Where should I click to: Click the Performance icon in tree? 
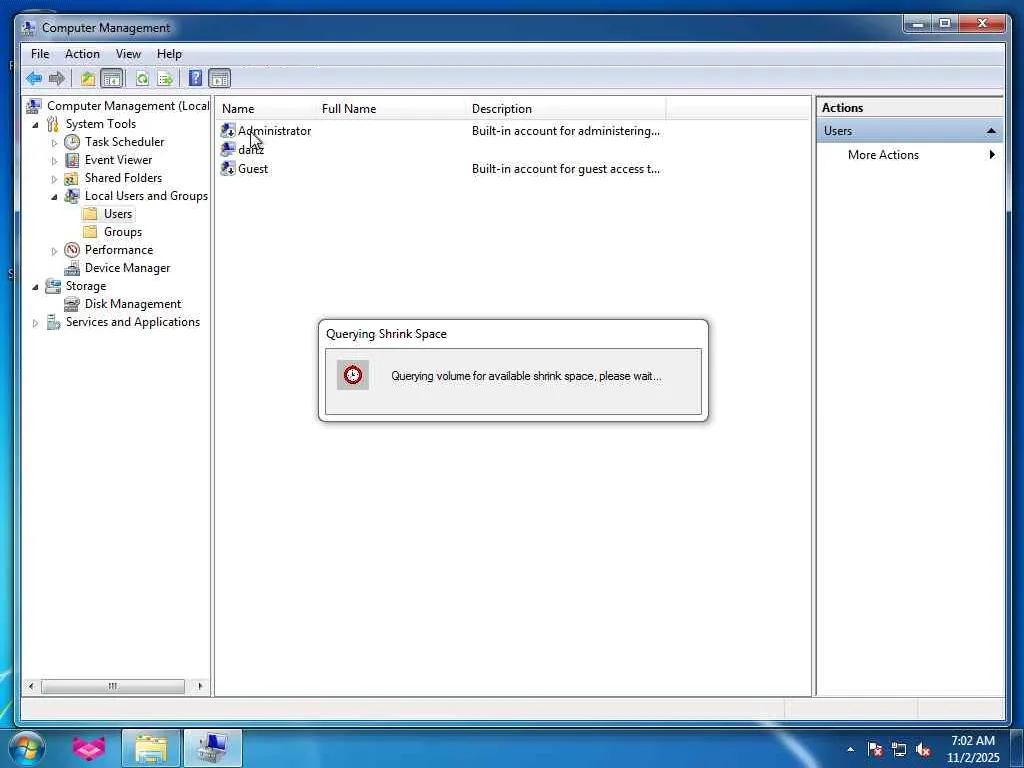click(x=72, y=250)
